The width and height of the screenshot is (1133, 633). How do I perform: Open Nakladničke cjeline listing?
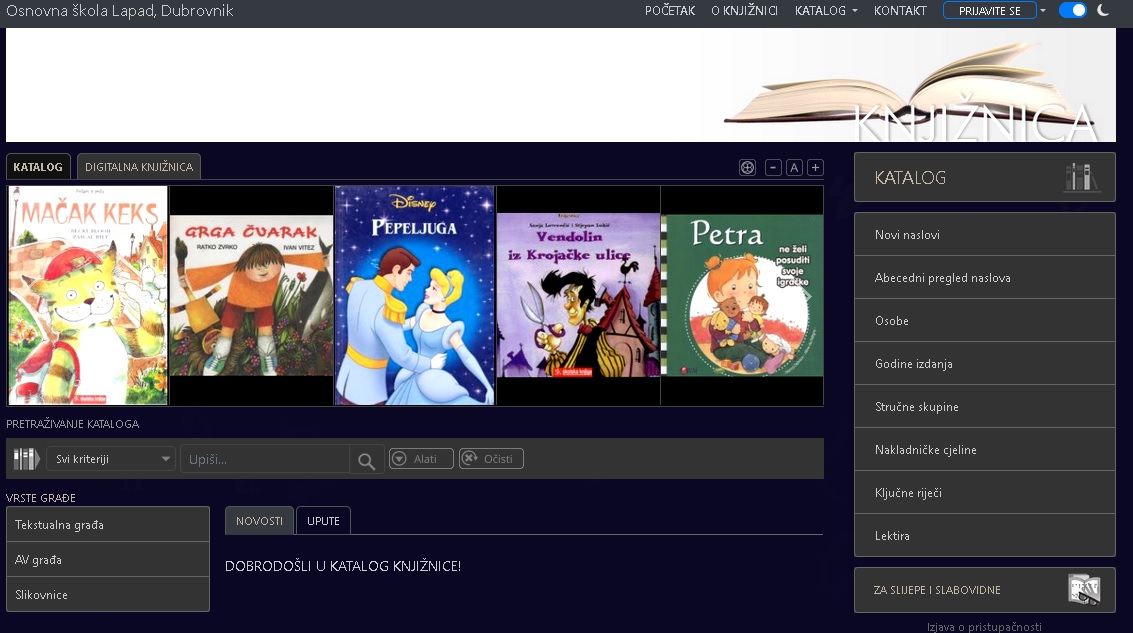point(985,449)
